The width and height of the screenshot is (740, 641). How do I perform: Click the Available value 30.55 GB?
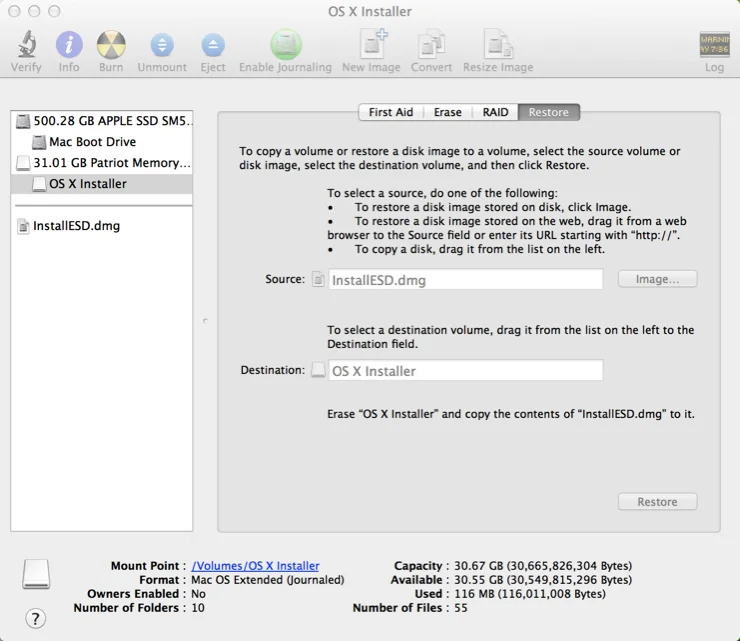click(543, 580)
